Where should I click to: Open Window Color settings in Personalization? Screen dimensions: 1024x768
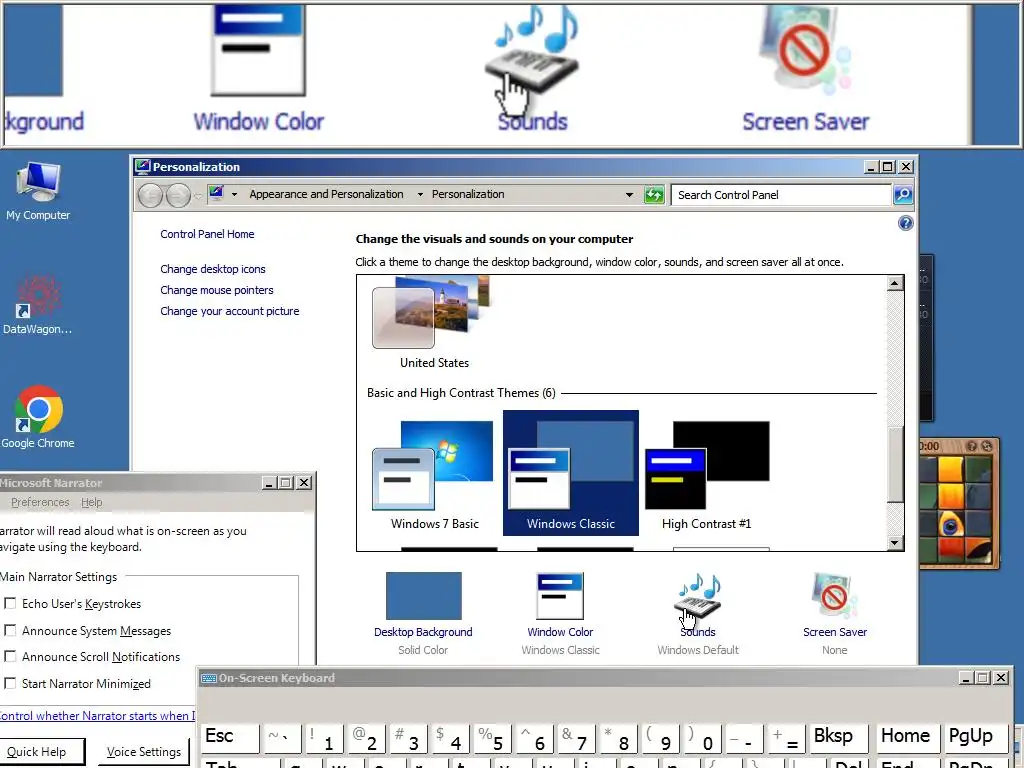560,613
